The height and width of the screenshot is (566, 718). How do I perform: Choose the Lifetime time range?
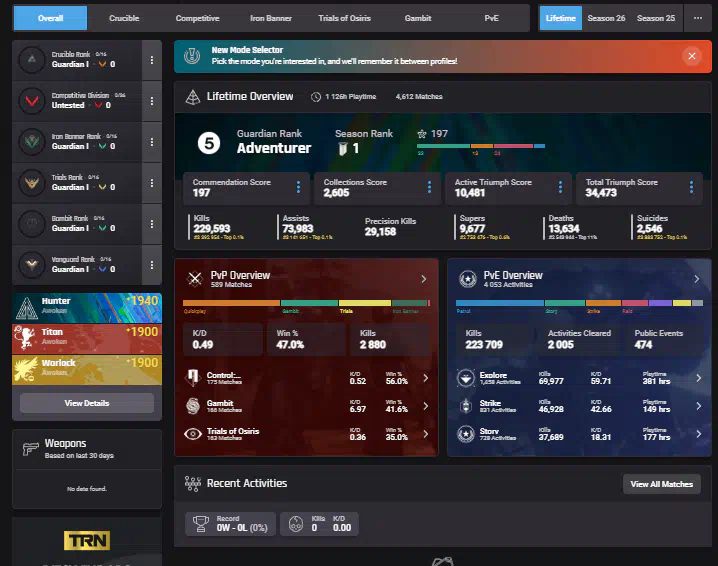pyautogui.click(x=560, y=18)
